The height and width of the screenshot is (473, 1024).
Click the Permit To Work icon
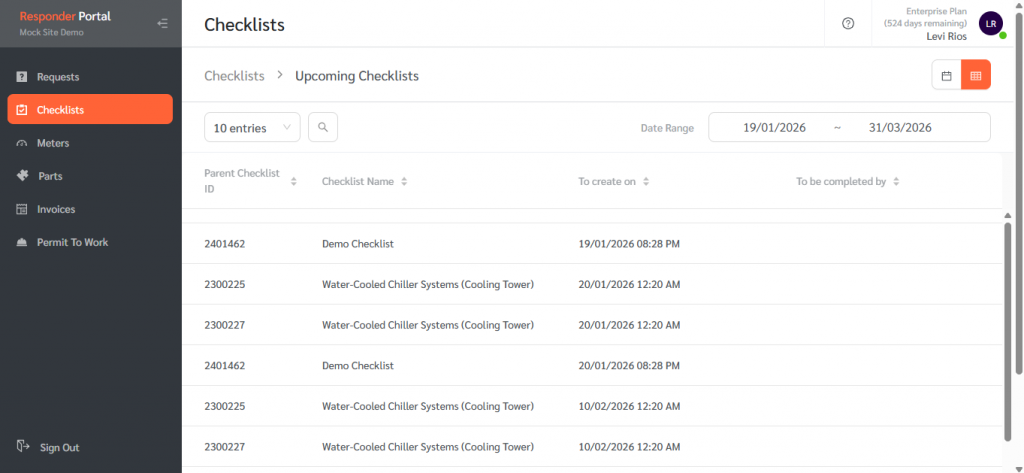coord(22,242)
